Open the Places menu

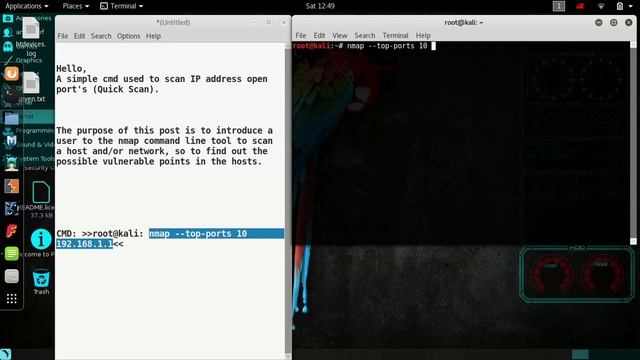click(x=76, y=6)
